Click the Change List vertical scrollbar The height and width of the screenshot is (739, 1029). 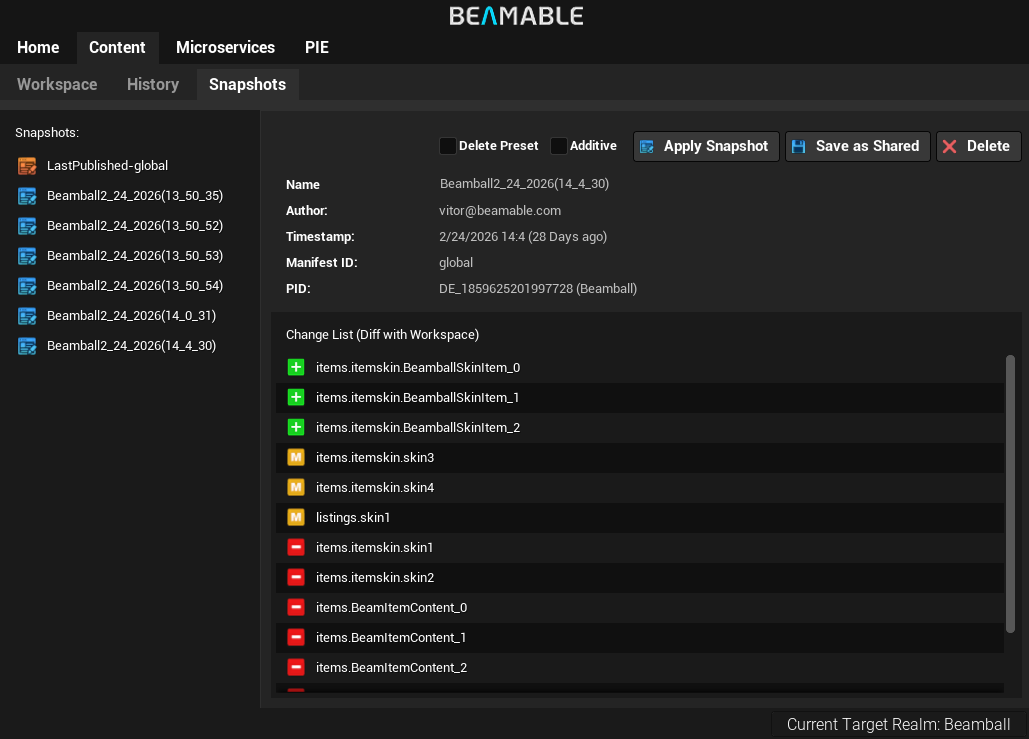pyautogui.click(x=1010, y=493)
